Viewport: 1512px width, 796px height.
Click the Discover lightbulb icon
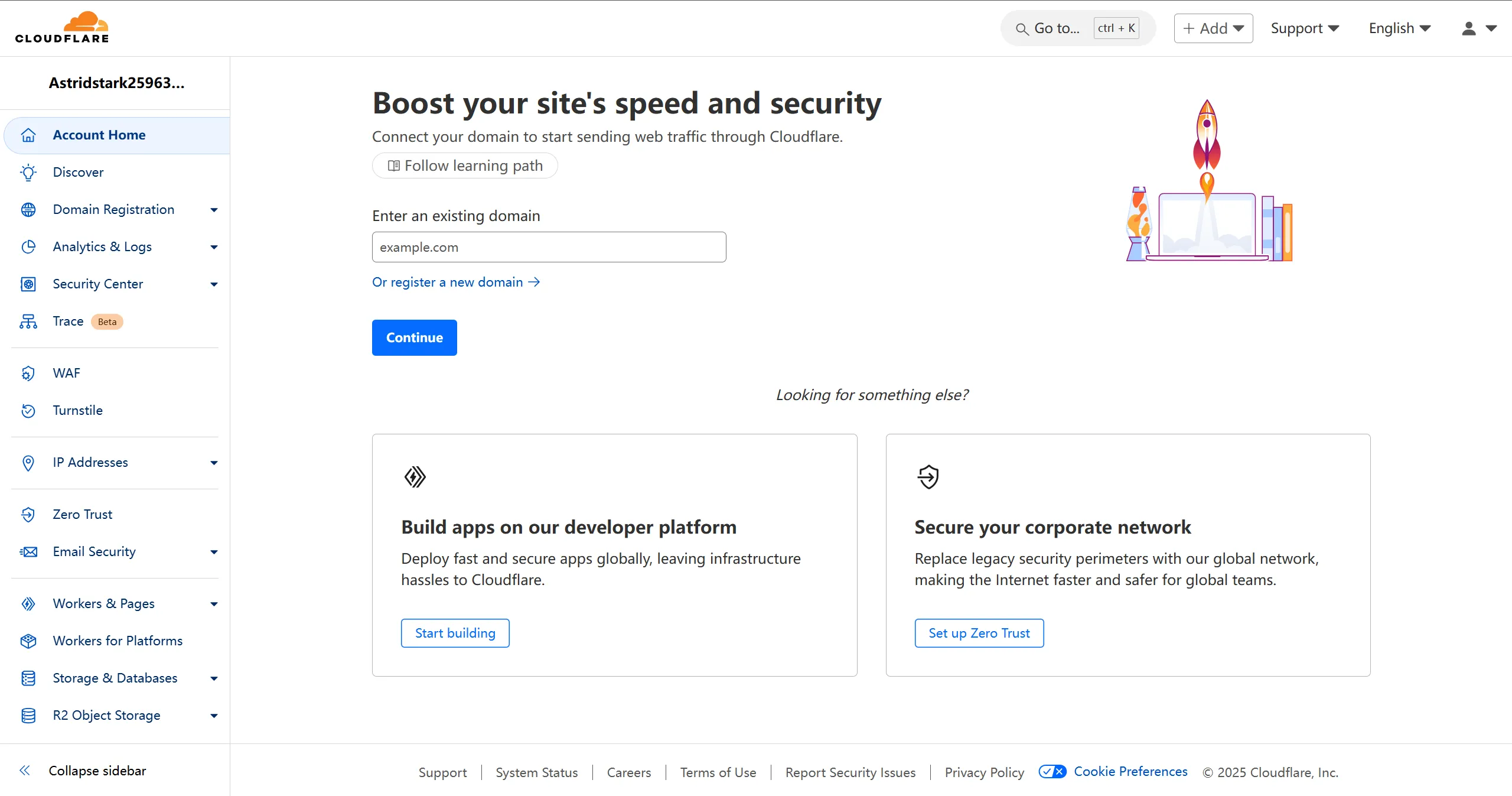tap(28, 173)
